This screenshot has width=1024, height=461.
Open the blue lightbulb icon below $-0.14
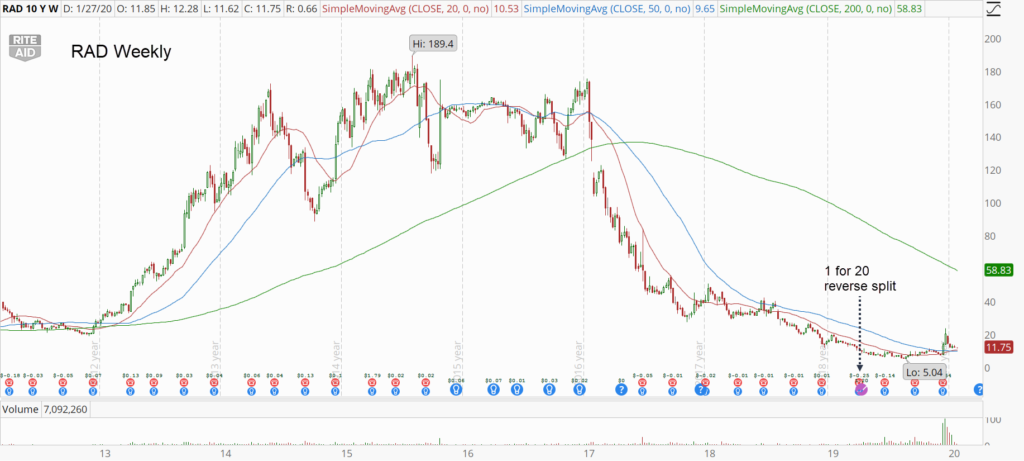(x=884, y=391)
